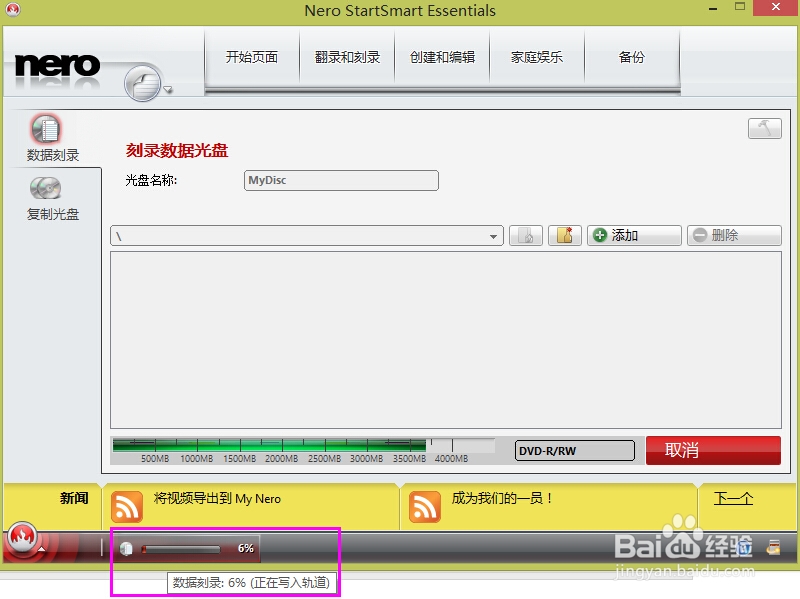Switch to the 翻录和刻录 tab

click(347, 57)
